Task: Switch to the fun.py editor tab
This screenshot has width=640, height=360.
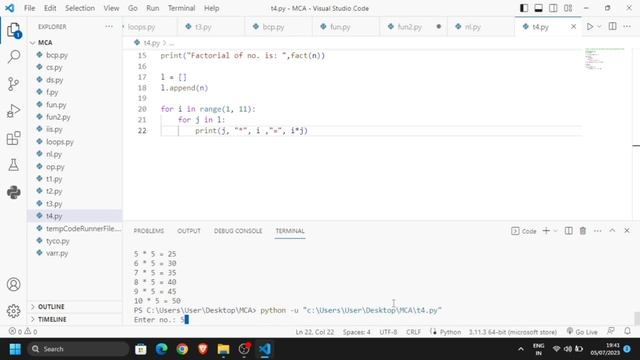Action: pos(346,27)
